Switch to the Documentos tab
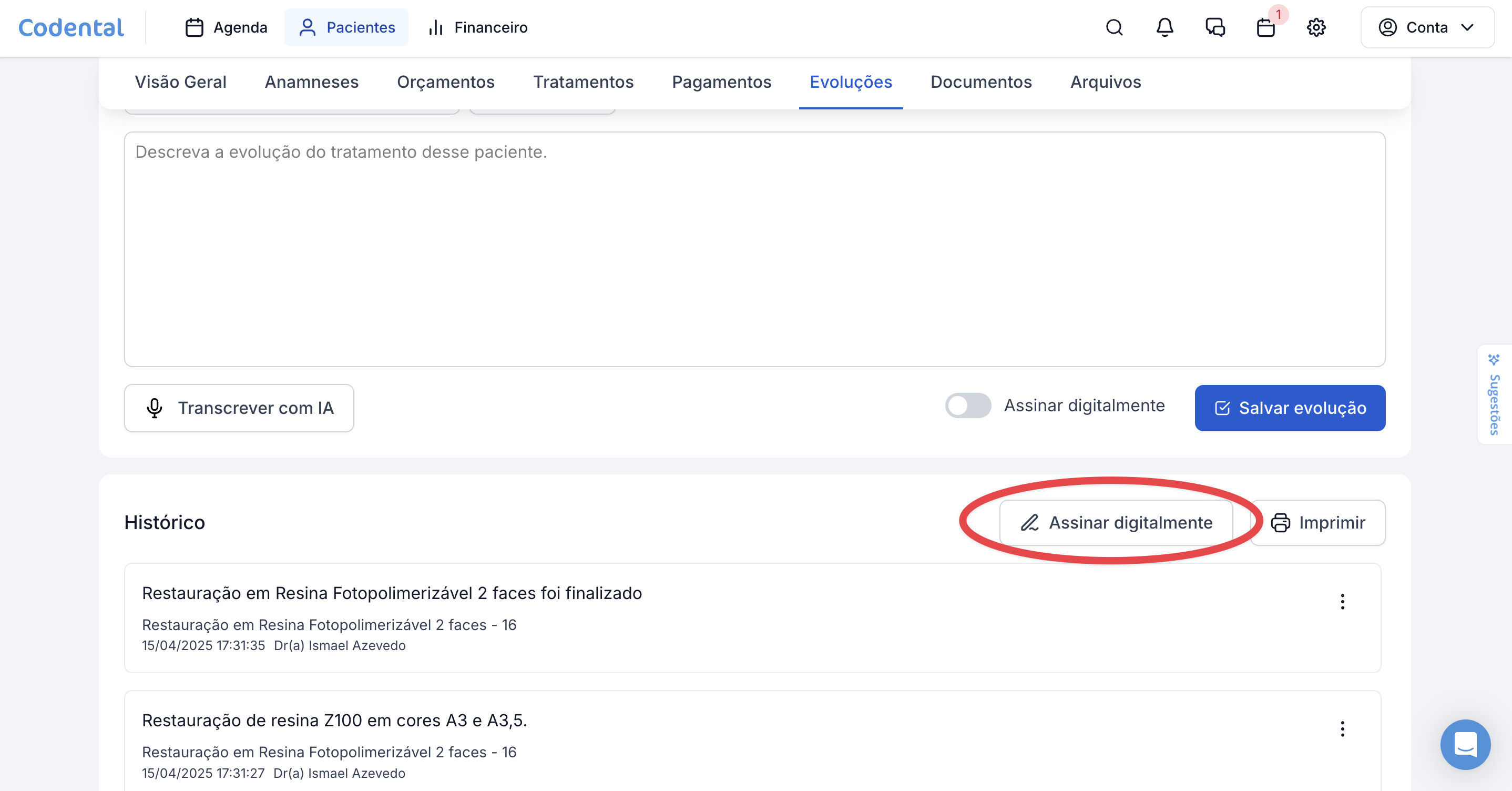1512x791 pixels. (980, 82)
